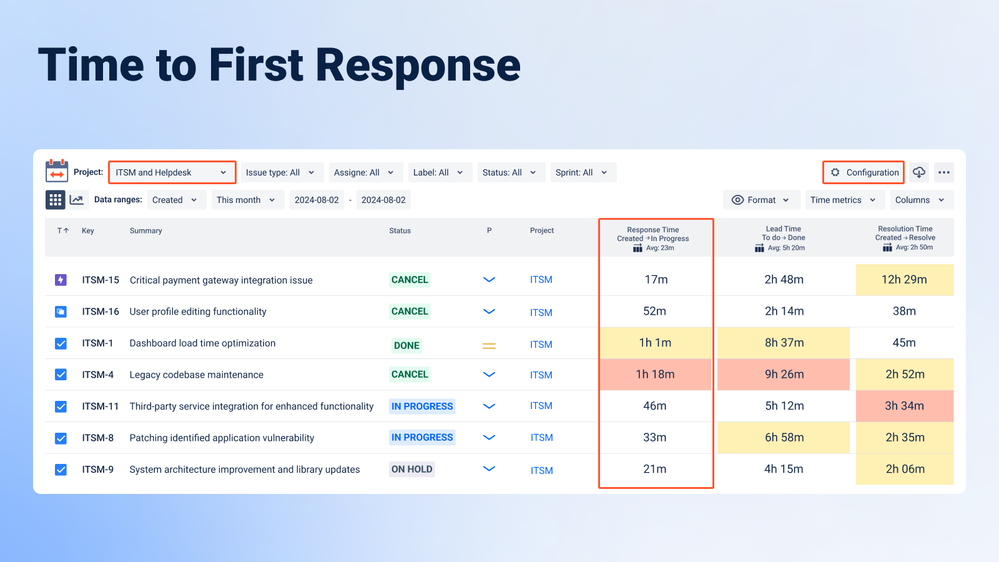Click summary 'Legacy codebase maintenance'
The height and width of the screenshot is (562, 999).
(196, 375)
